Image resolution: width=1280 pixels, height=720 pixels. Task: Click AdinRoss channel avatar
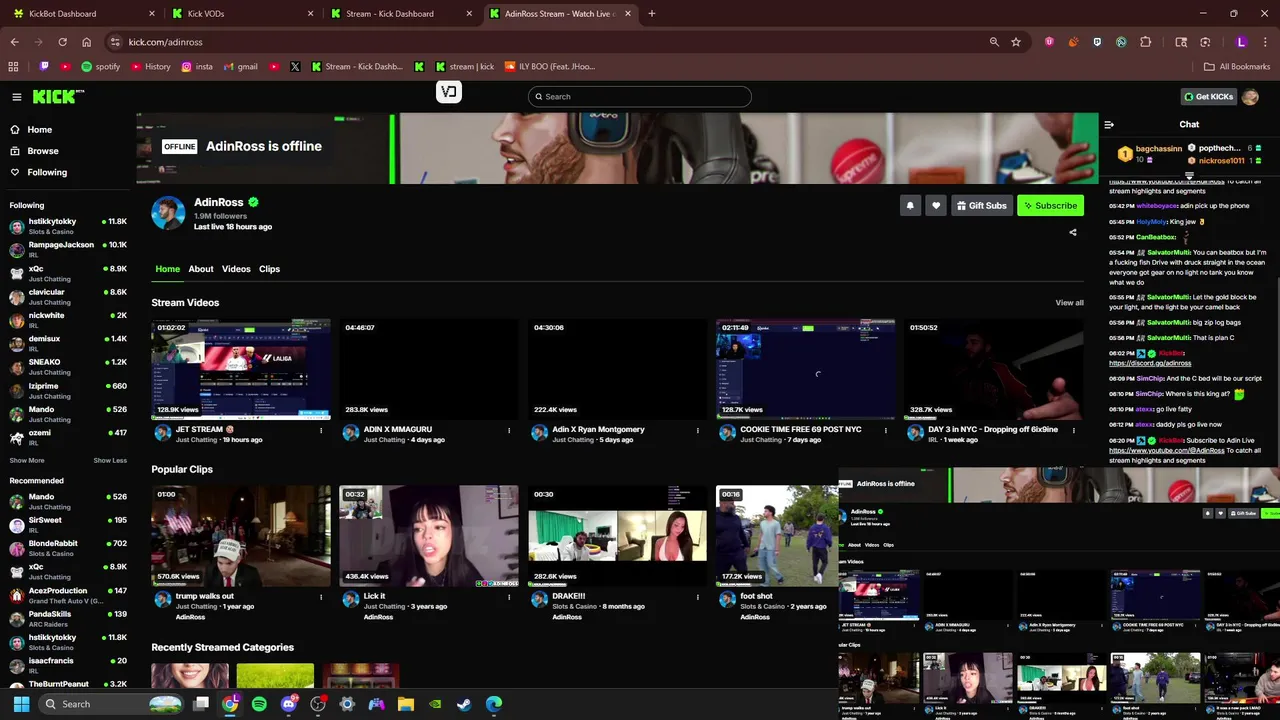[x=168, y=212]
